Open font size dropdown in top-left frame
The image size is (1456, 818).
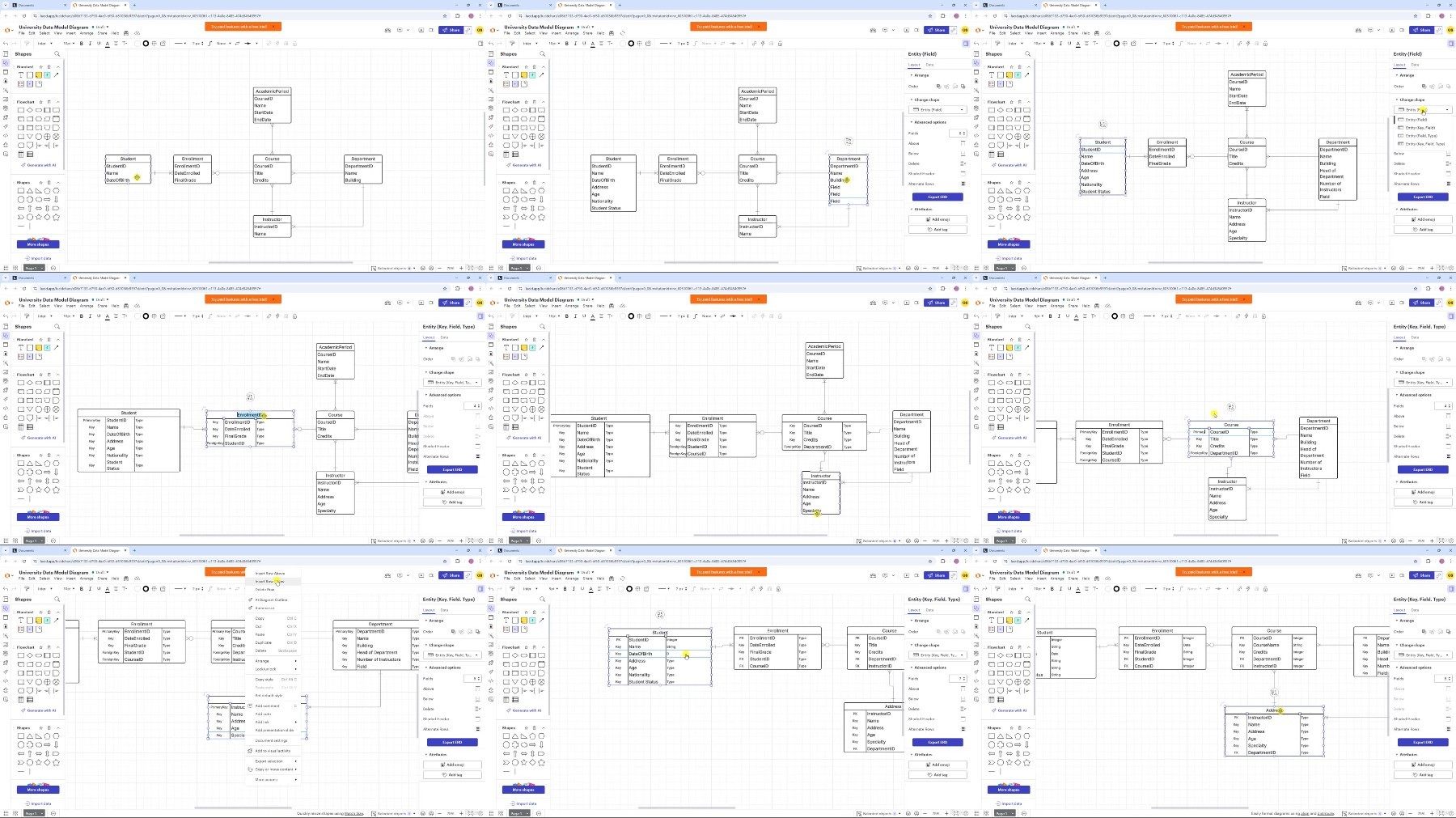[x=68, y=44]
